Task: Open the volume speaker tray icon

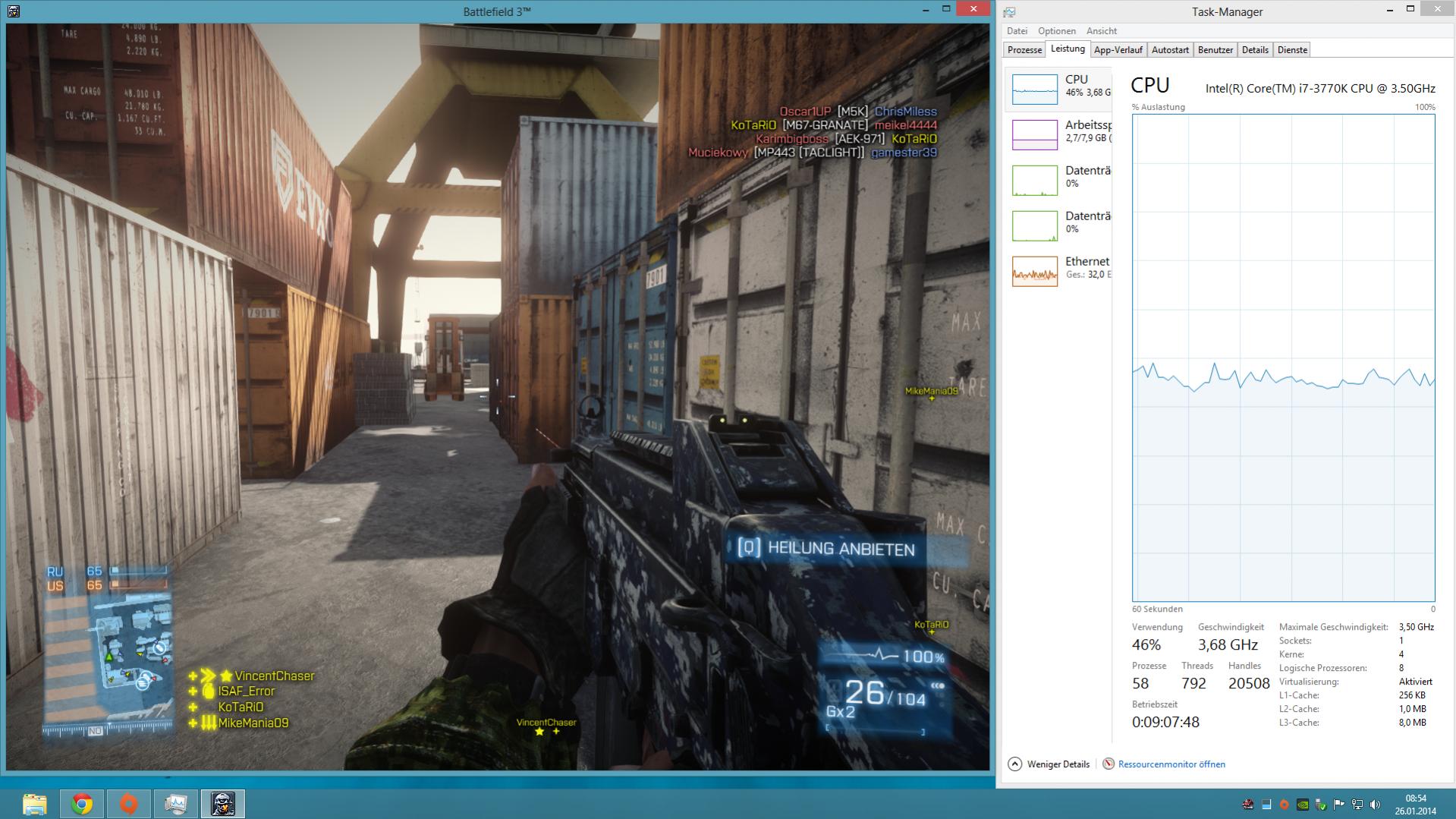Action: 1376,805
